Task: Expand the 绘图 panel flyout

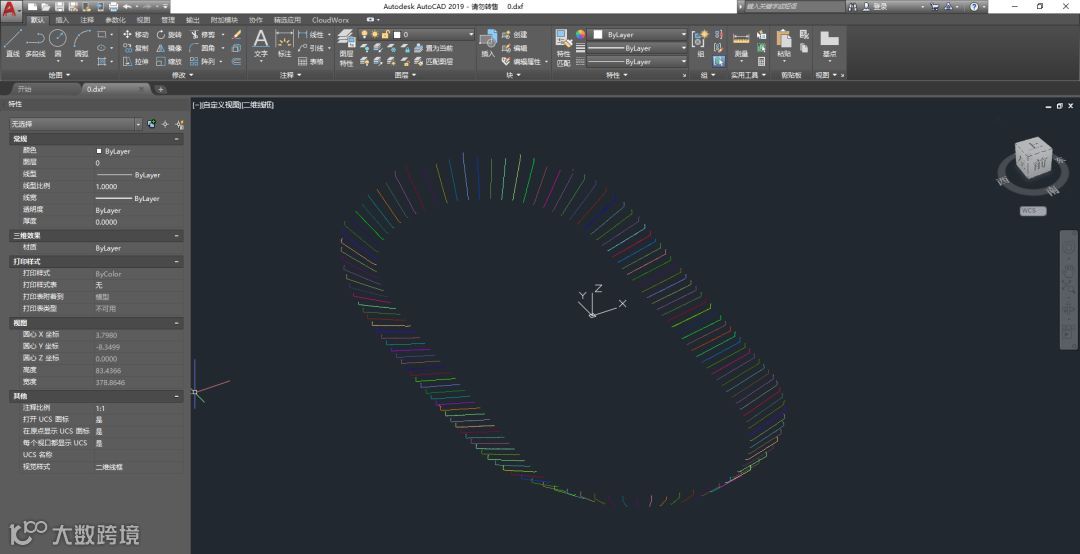Action: (x=59, y=75)
